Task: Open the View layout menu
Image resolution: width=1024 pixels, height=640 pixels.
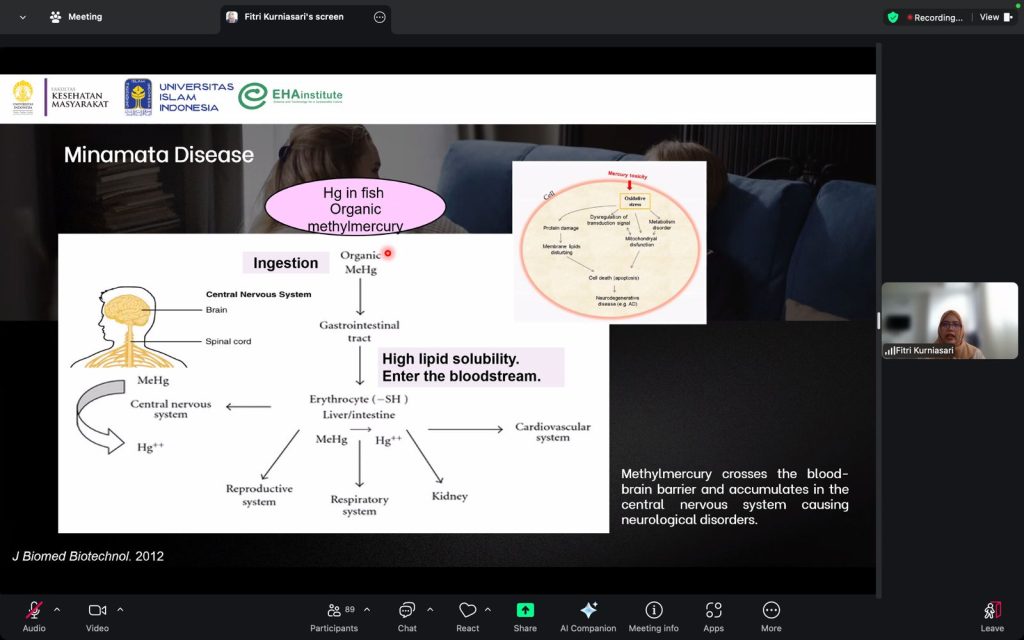Action: [x=995, y=17]
